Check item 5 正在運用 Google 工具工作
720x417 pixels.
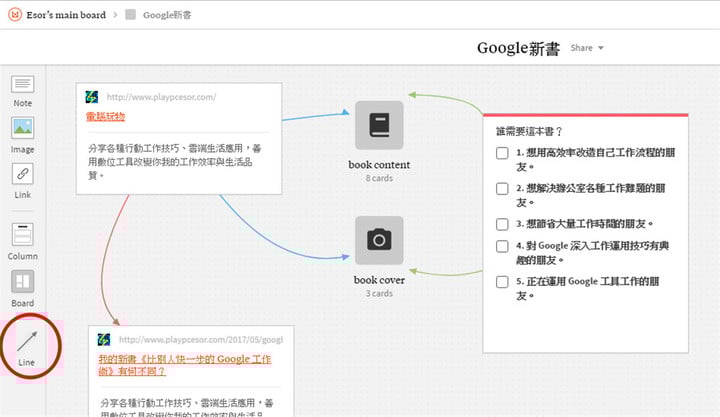coord(502,282)
